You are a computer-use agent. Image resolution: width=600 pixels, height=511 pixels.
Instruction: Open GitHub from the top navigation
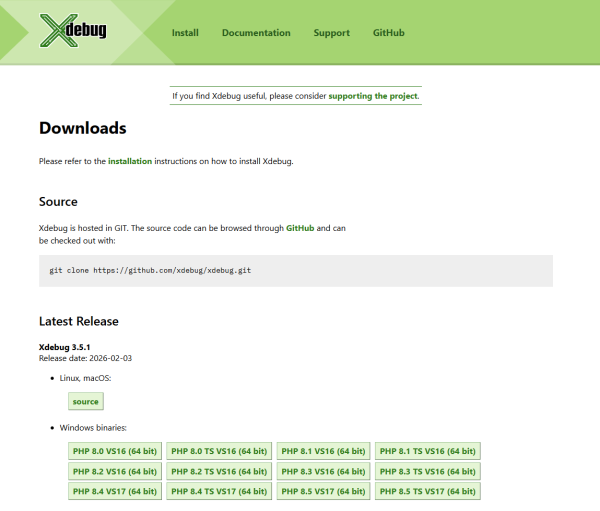389,33
